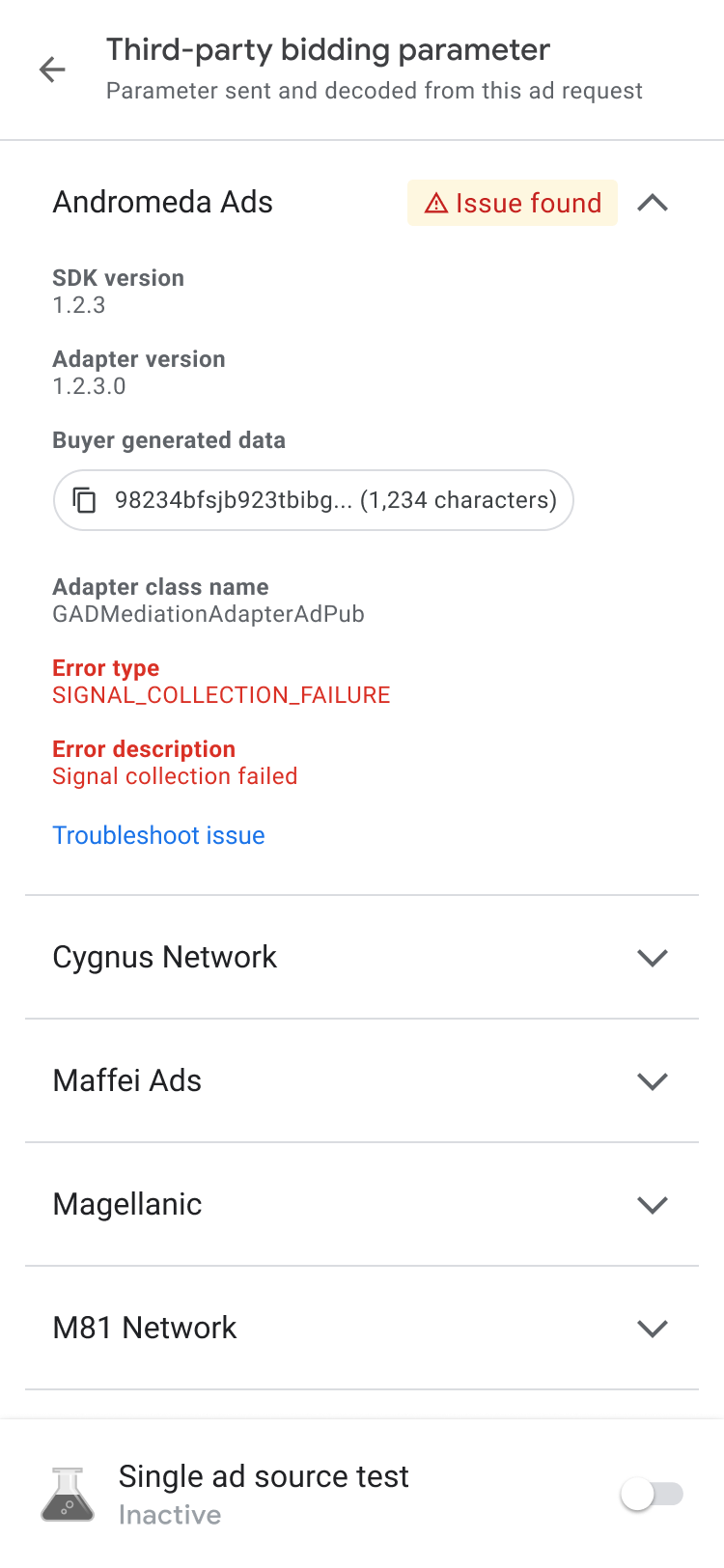
Task: Expand the Maffei Ads chevron
Action: click(653, 1081)
